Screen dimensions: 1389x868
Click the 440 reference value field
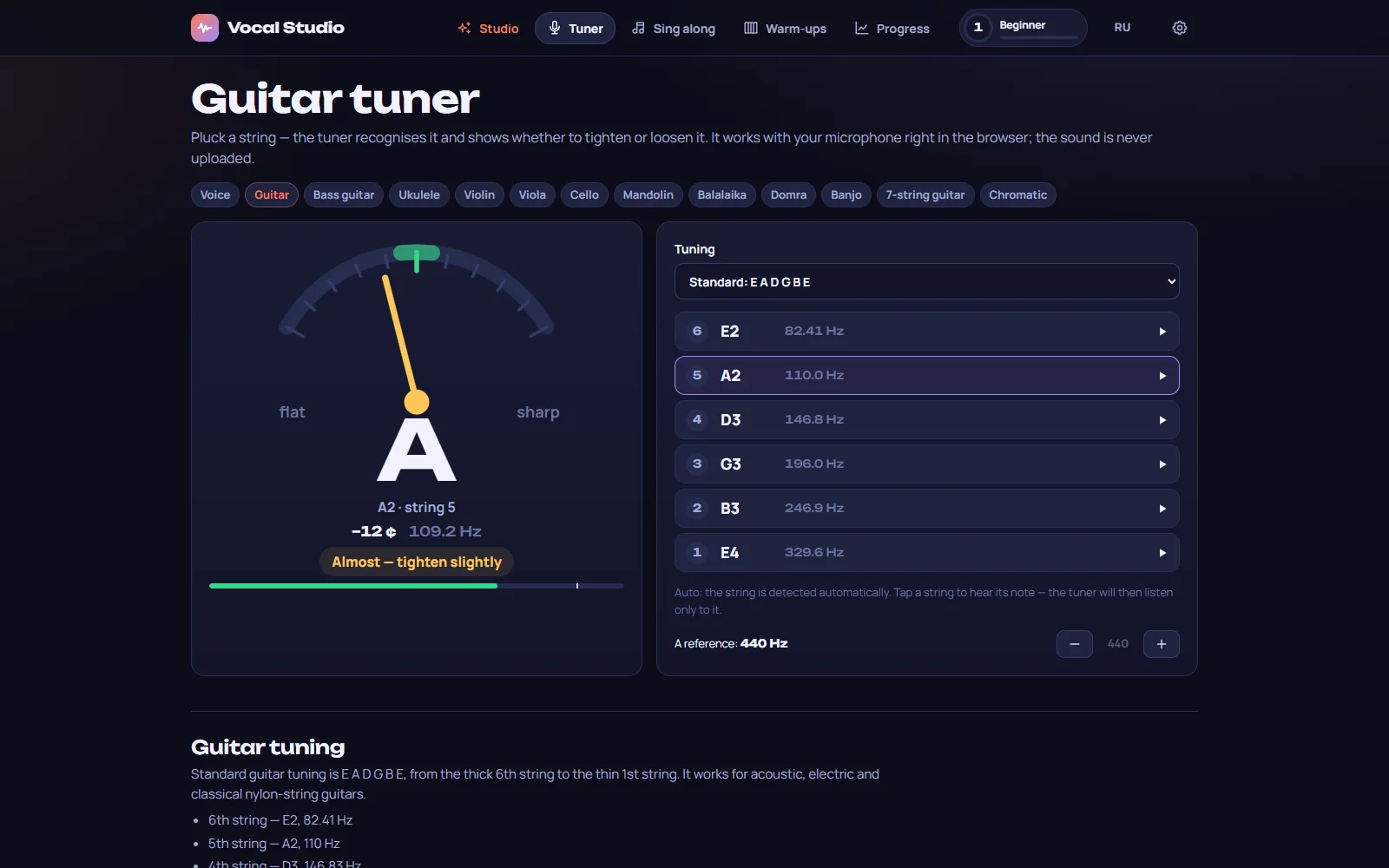1118,644
